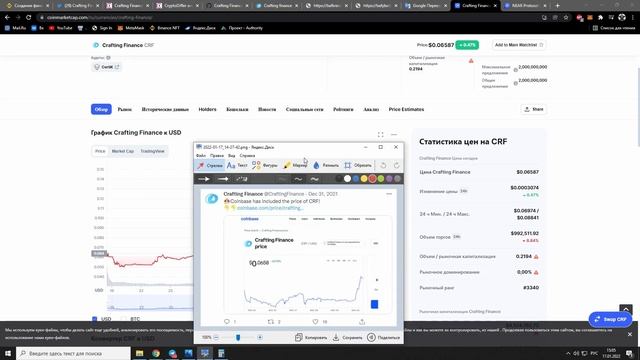Click the Swap CRF button
640x360 pixels.
pyautogui.click(x=610, y=319)
